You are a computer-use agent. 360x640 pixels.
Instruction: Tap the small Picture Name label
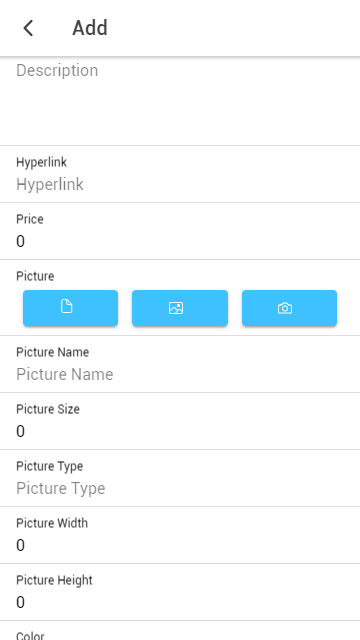(53, 352)
